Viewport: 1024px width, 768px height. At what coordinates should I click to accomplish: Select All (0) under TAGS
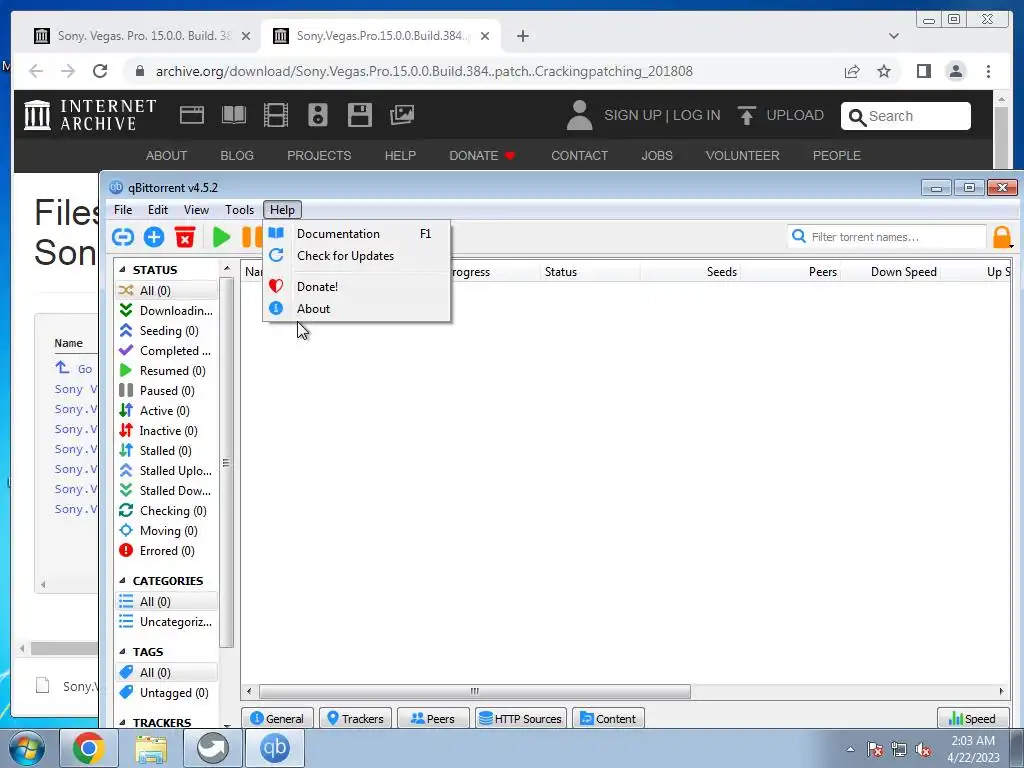167,673
